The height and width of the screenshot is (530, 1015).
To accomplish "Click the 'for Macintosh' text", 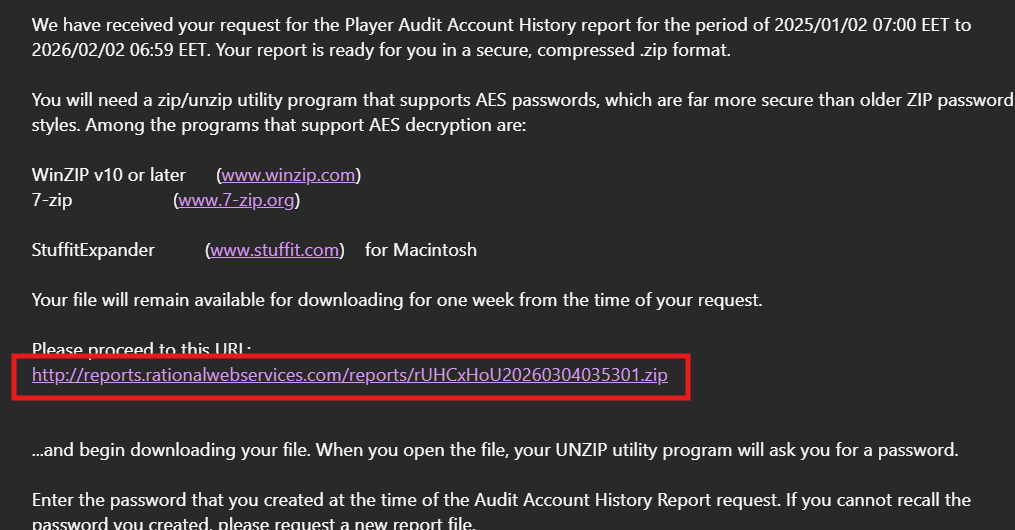I will pos(421,250).
